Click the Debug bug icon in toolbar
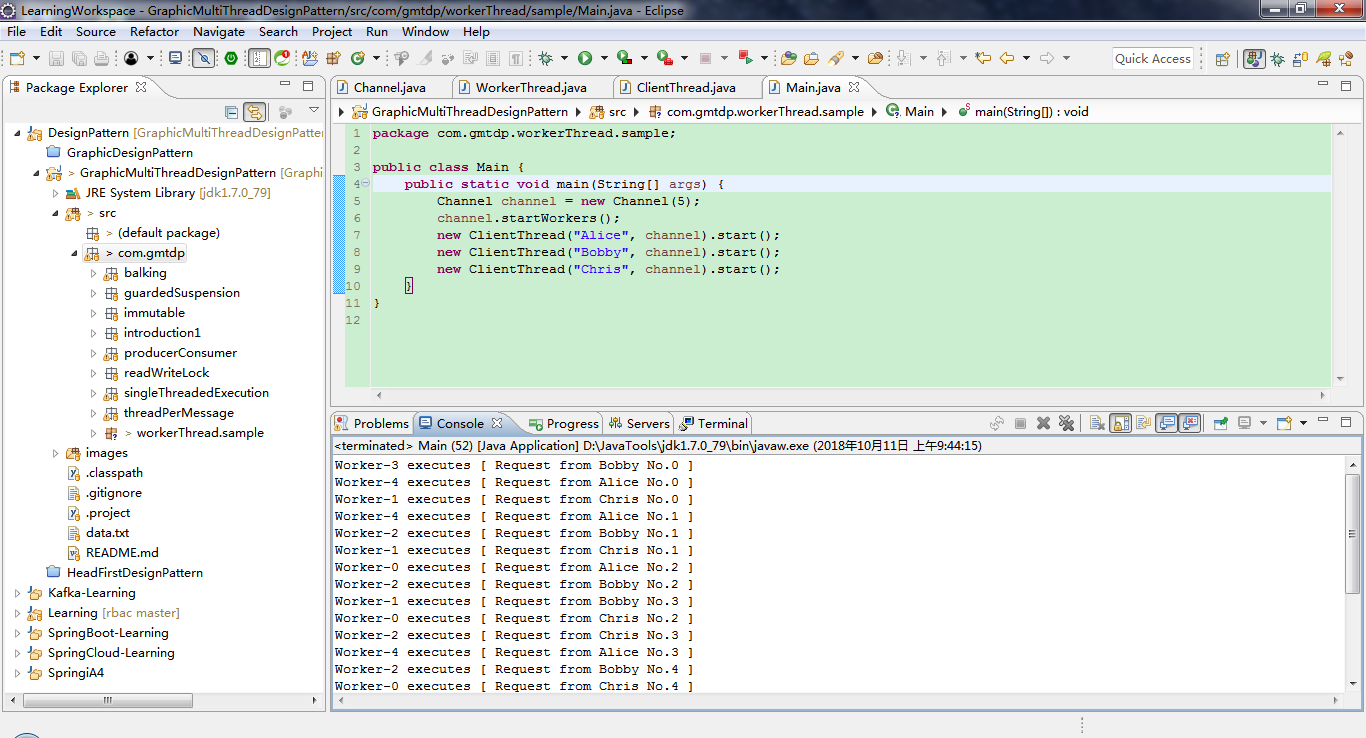The width and height of the screenshot is (1366, 738). point(546,59)
